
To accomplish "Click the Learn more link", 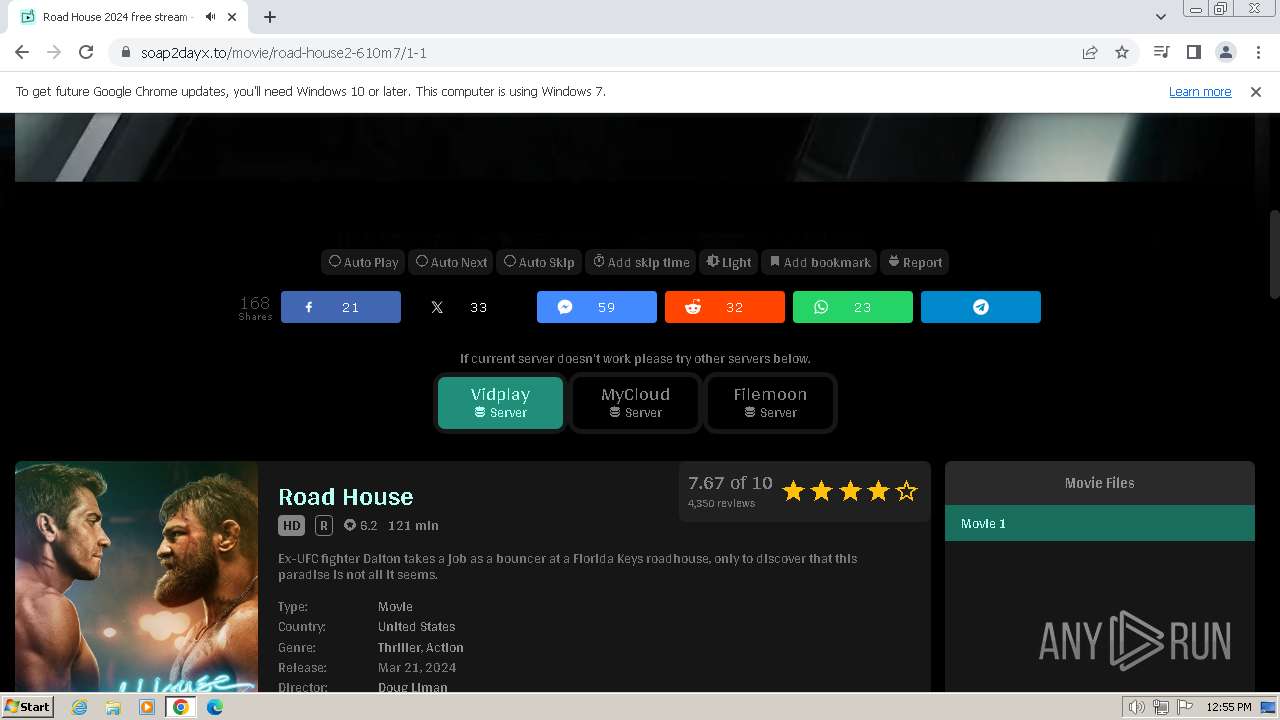I will pos(1200,91).
